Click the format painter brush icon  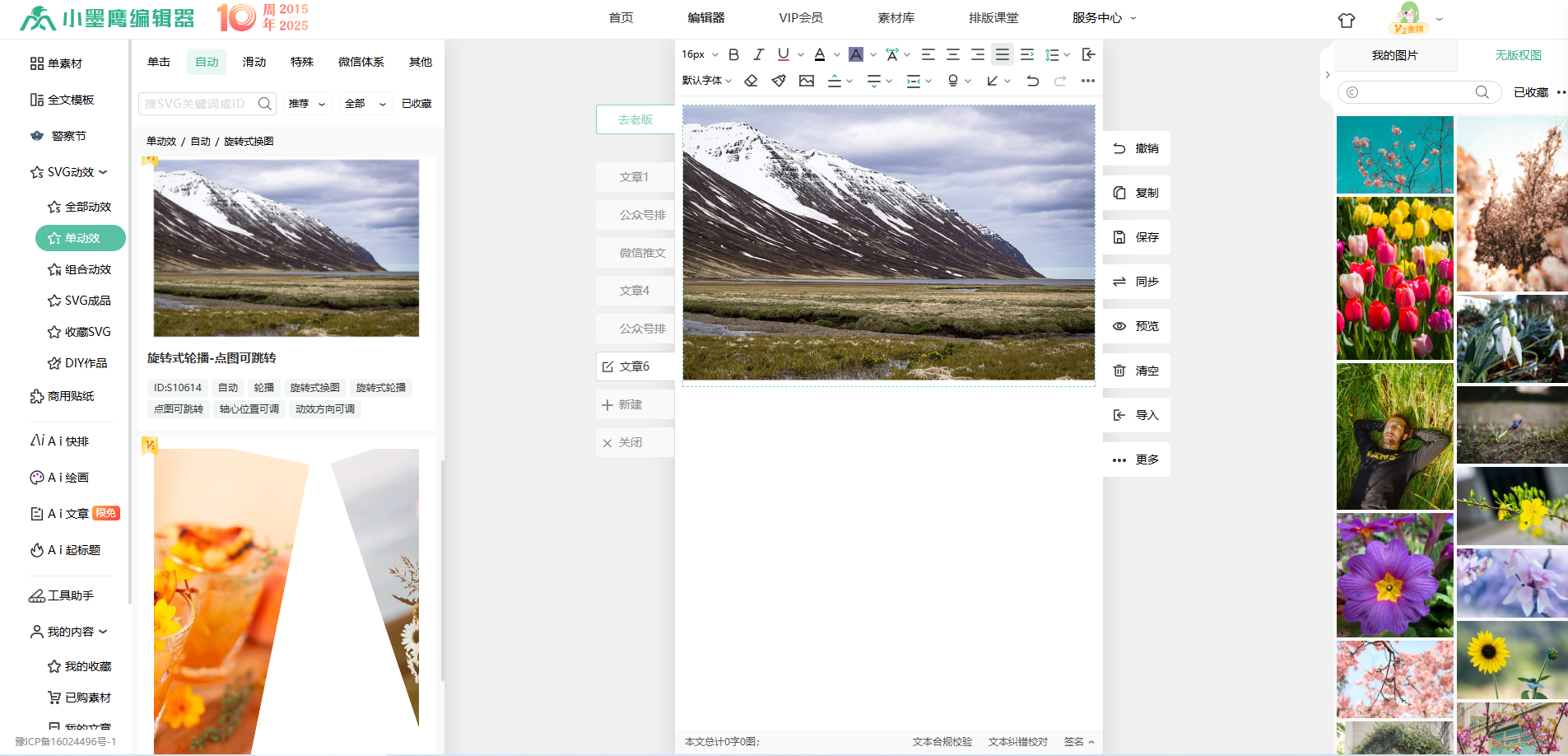(779, 81)
